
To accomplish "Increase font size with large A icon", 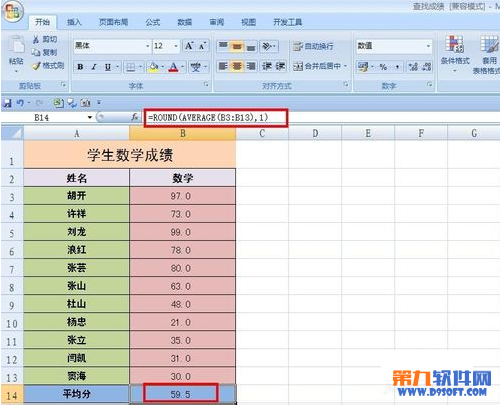I will click(x=189, y=46).
